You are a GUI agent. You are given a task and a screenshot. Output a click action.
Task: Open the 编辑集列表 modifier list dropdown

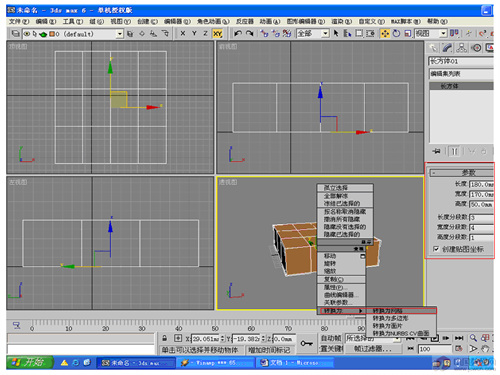(461, 74)
